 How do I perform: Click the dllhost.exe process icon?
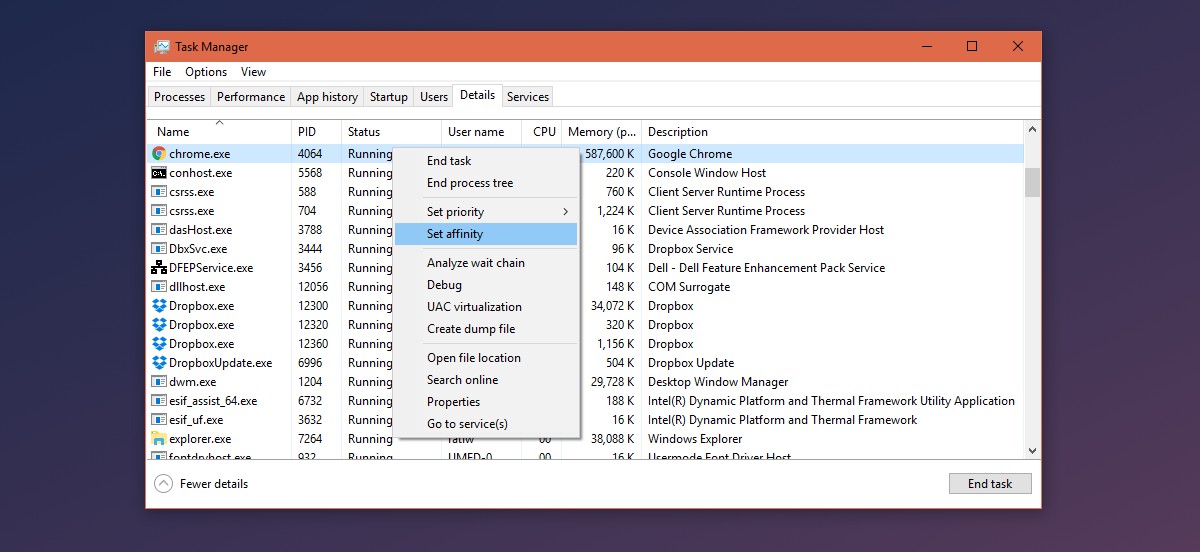[159, 287]
